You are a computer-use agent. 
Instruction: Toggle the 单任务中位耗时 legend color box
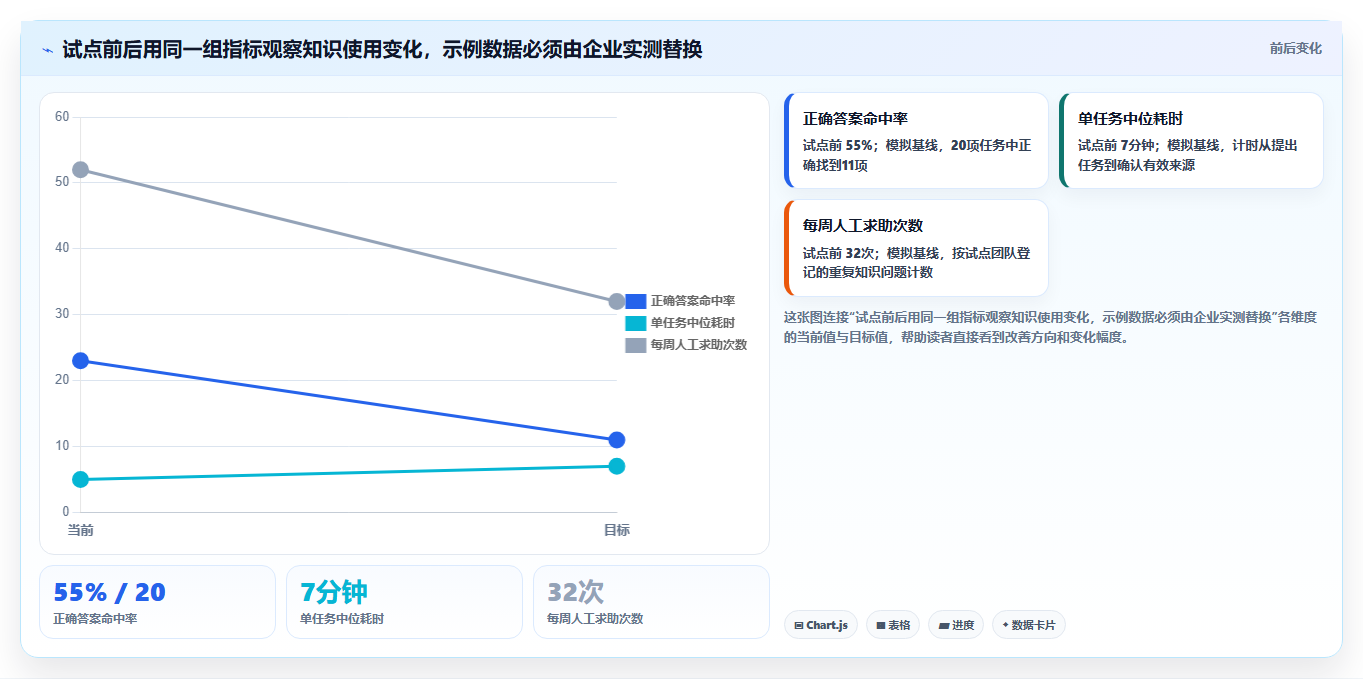[636, 323]
